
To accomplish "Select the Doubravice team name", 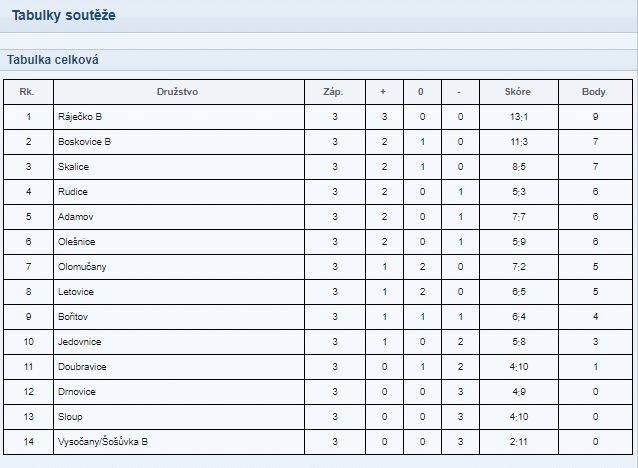I will click(82, 367).
